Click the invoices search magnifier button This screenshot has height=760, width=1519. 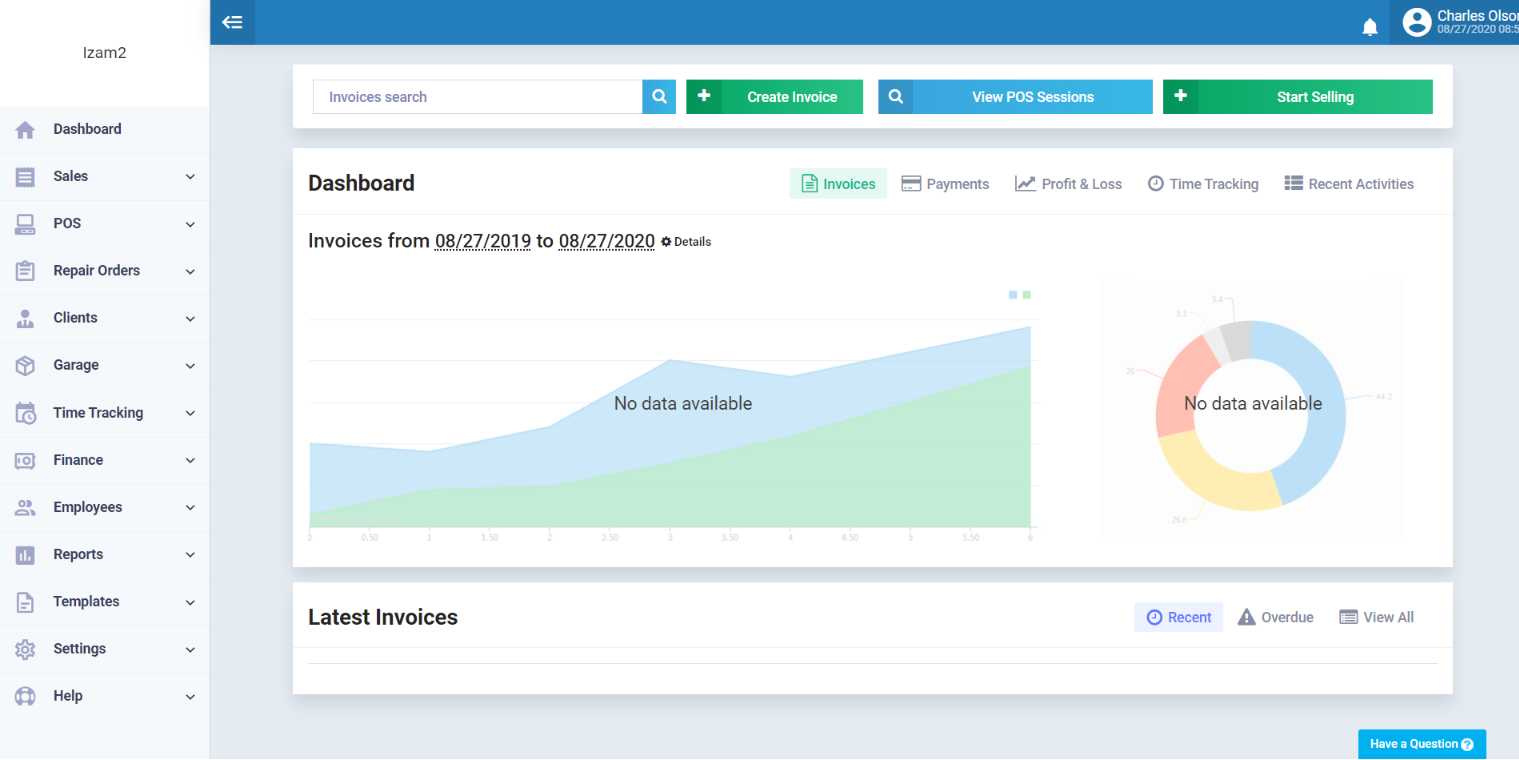[659, 97]
